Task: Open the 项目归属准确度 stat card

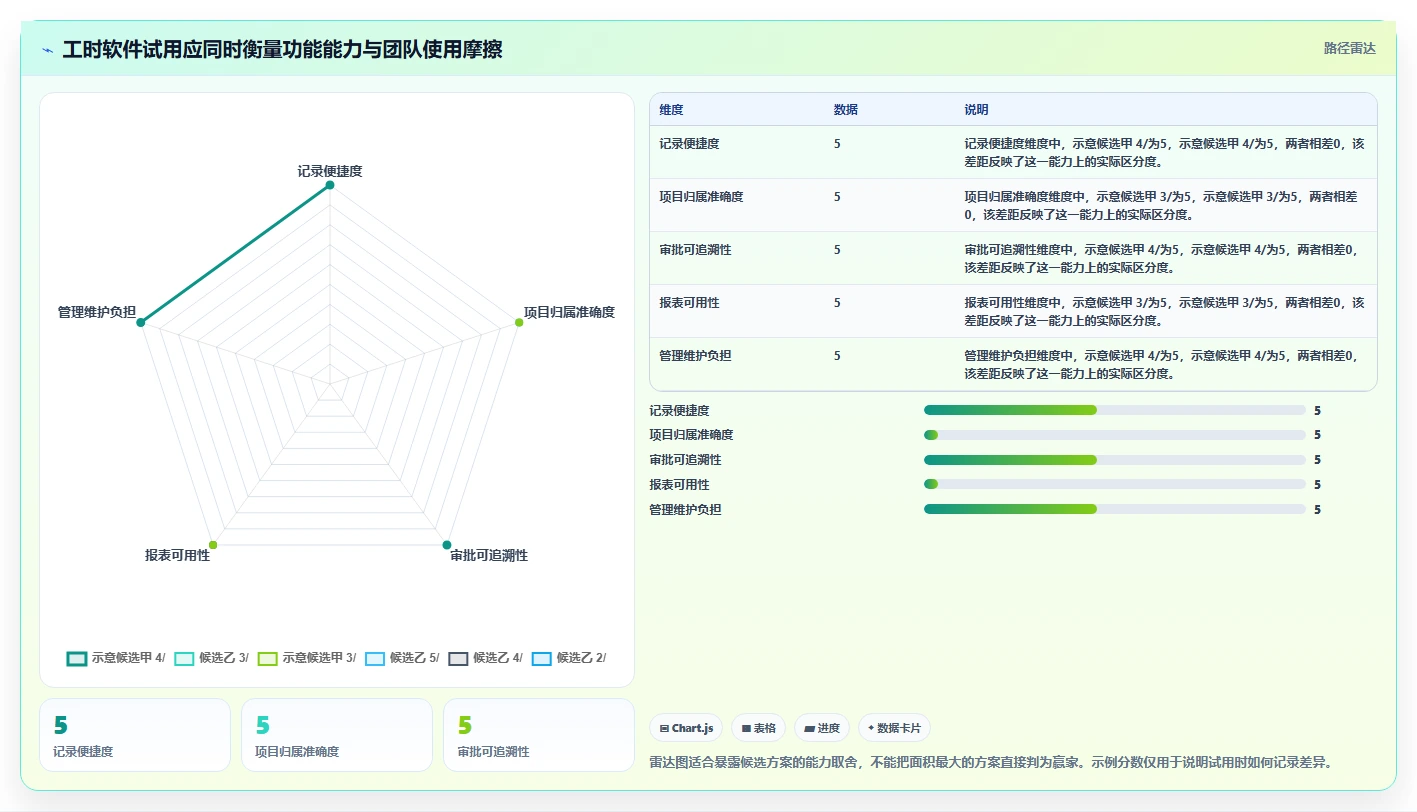Action: pos(337,735)
